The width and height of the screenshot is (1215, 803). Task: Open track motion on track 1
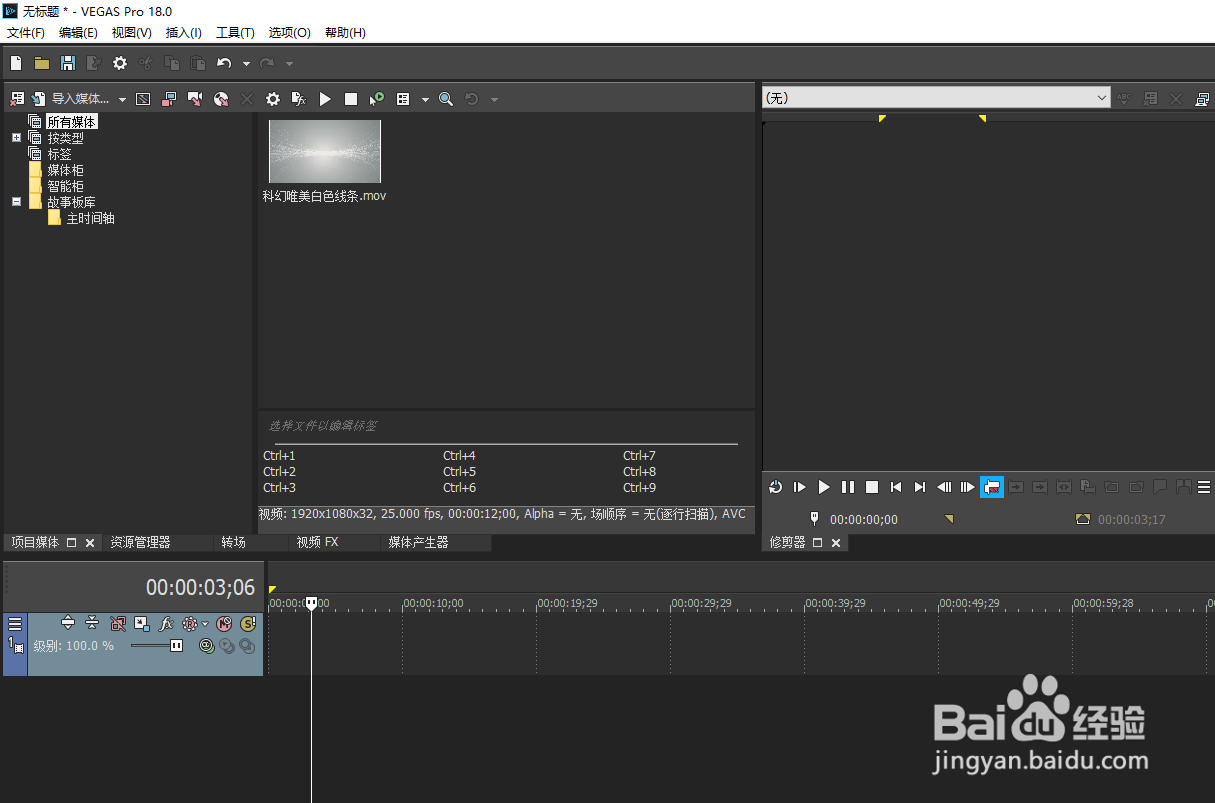point(142,623)
